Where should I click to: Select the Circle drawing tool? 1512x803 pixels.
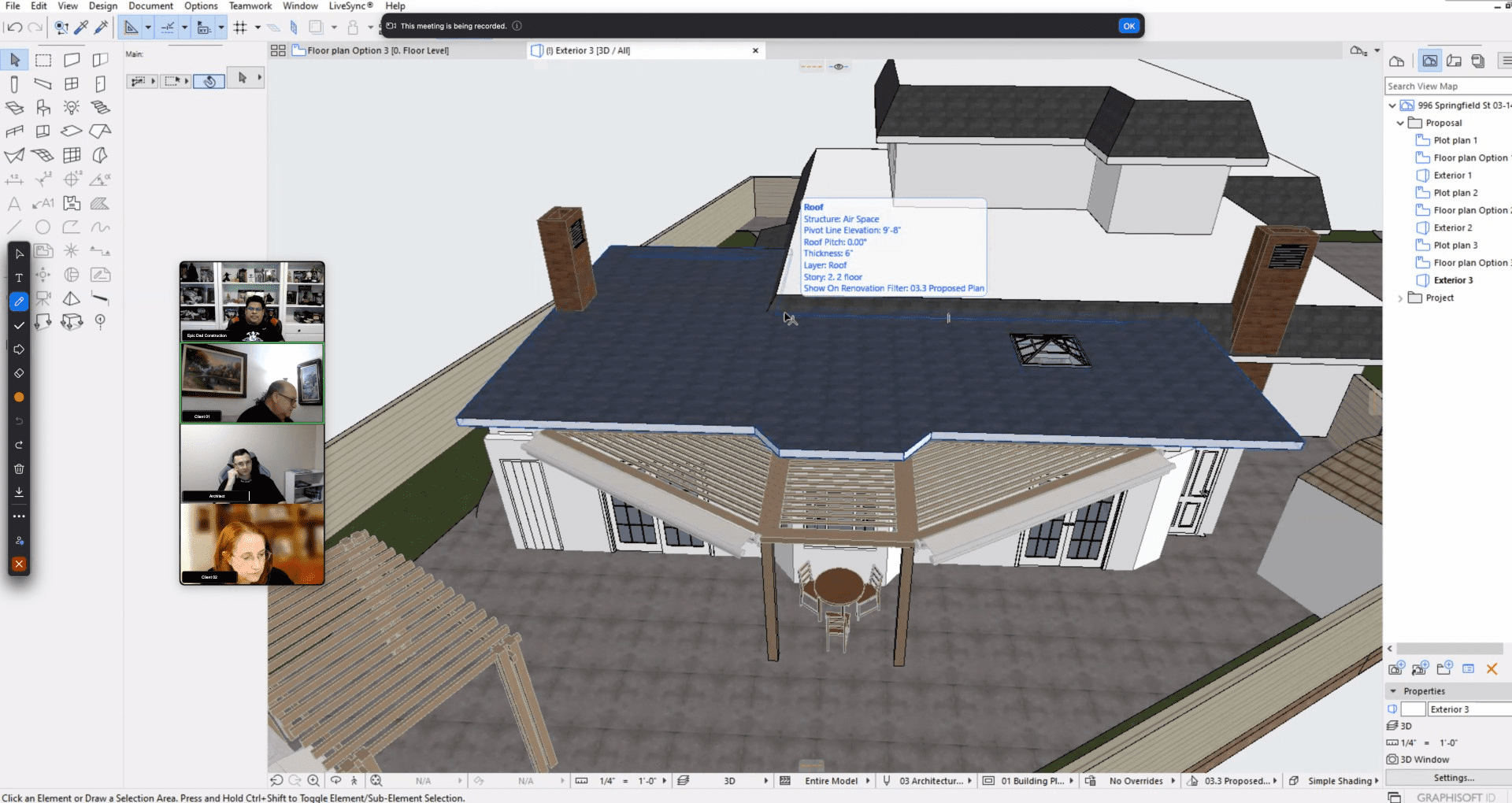click(43, 228)
